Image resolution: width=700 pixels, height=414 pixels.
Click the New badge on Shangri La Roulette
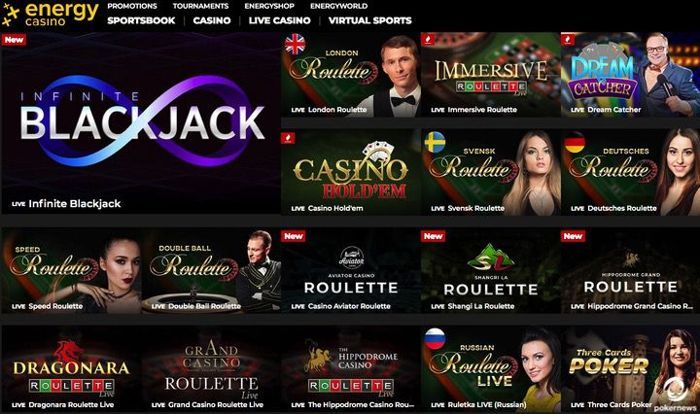pos(433,236)
